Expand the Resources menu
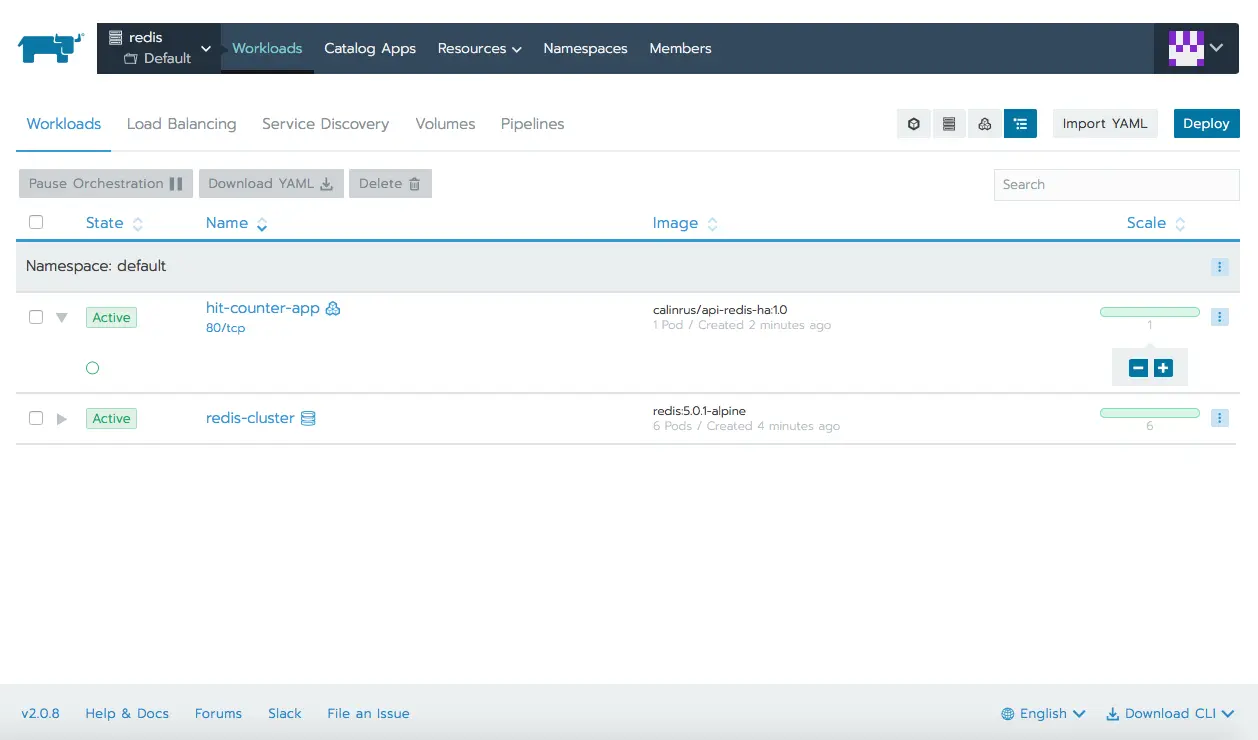 pos(480,48)
